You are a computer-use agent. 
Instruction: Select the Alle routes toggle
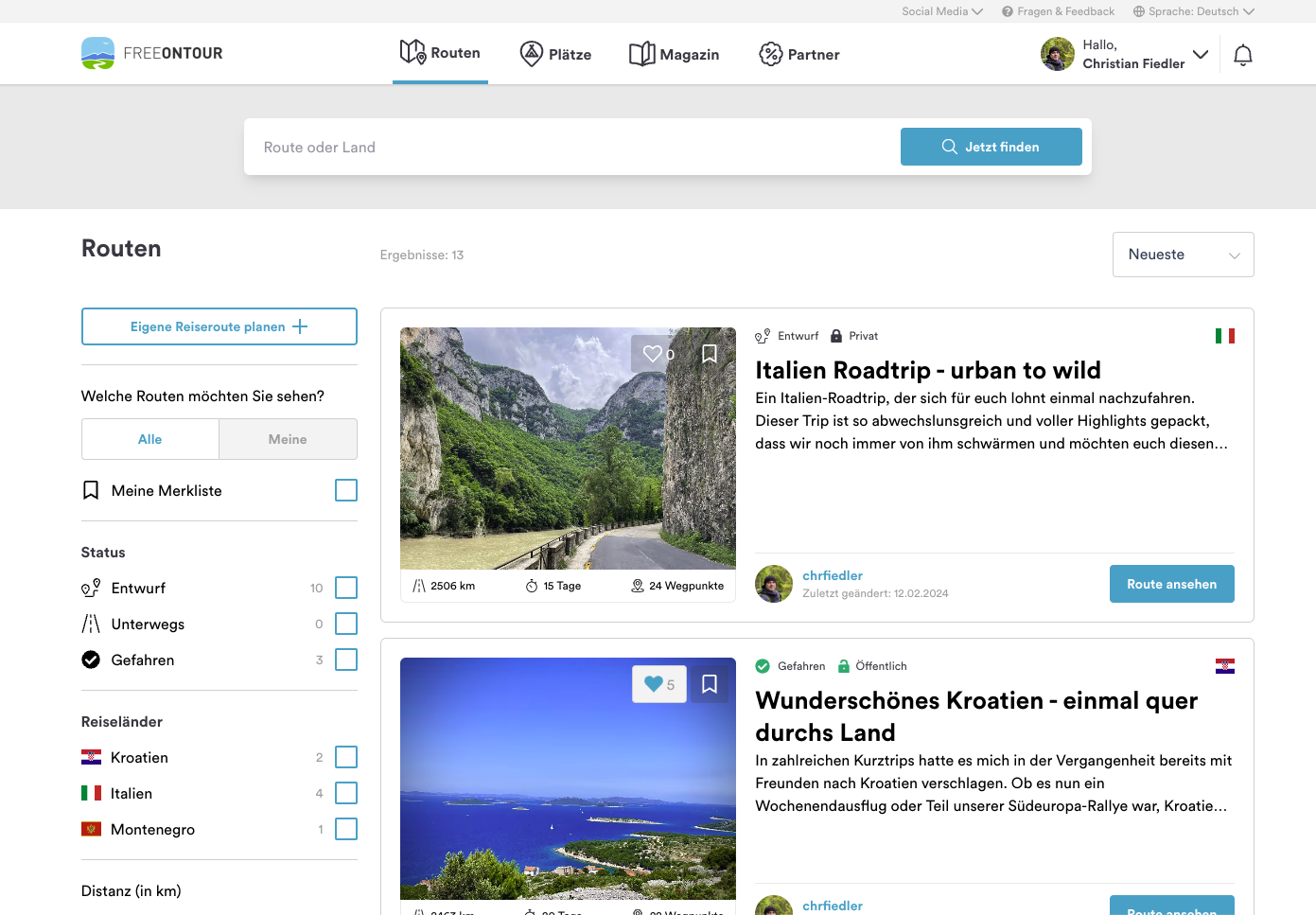tap(150, 439)
